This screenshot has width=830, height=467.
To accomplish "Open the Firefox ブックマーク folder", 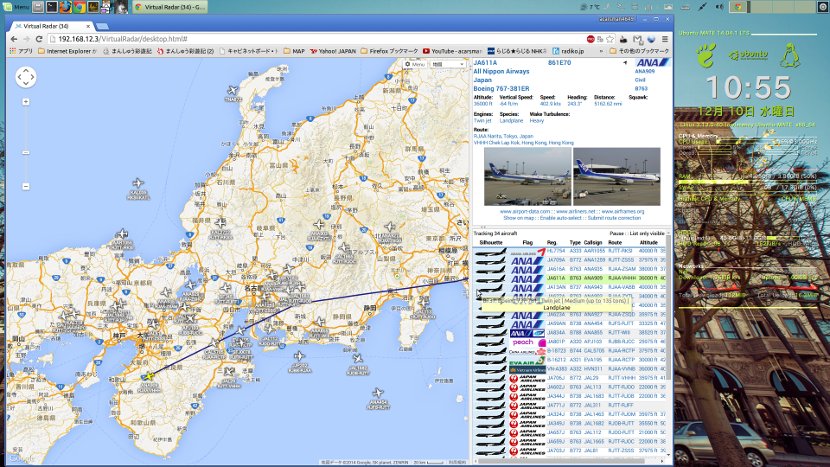I will 389,51.
